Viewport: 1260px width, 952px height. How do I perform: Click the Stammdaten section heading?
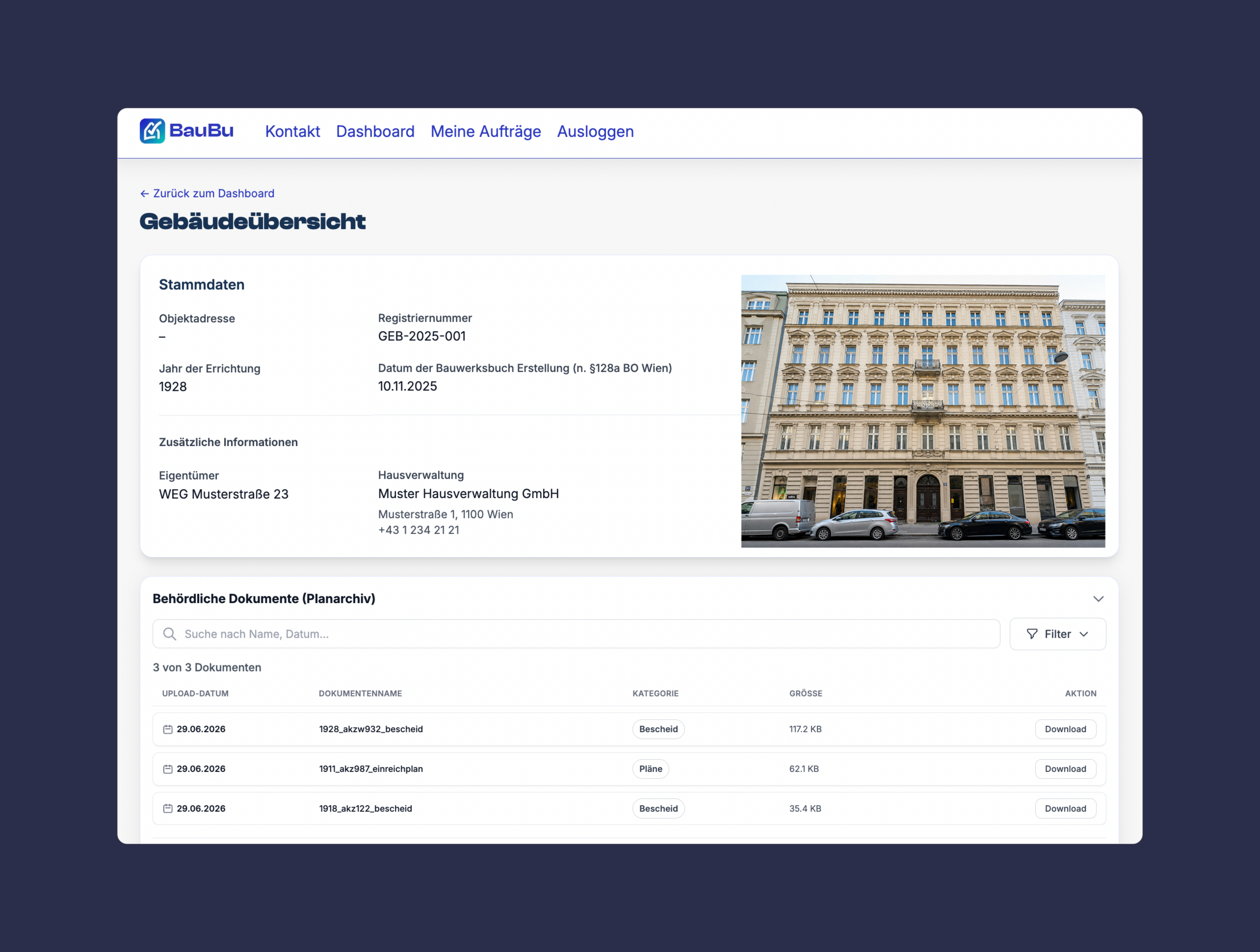[x=201, y=285]
